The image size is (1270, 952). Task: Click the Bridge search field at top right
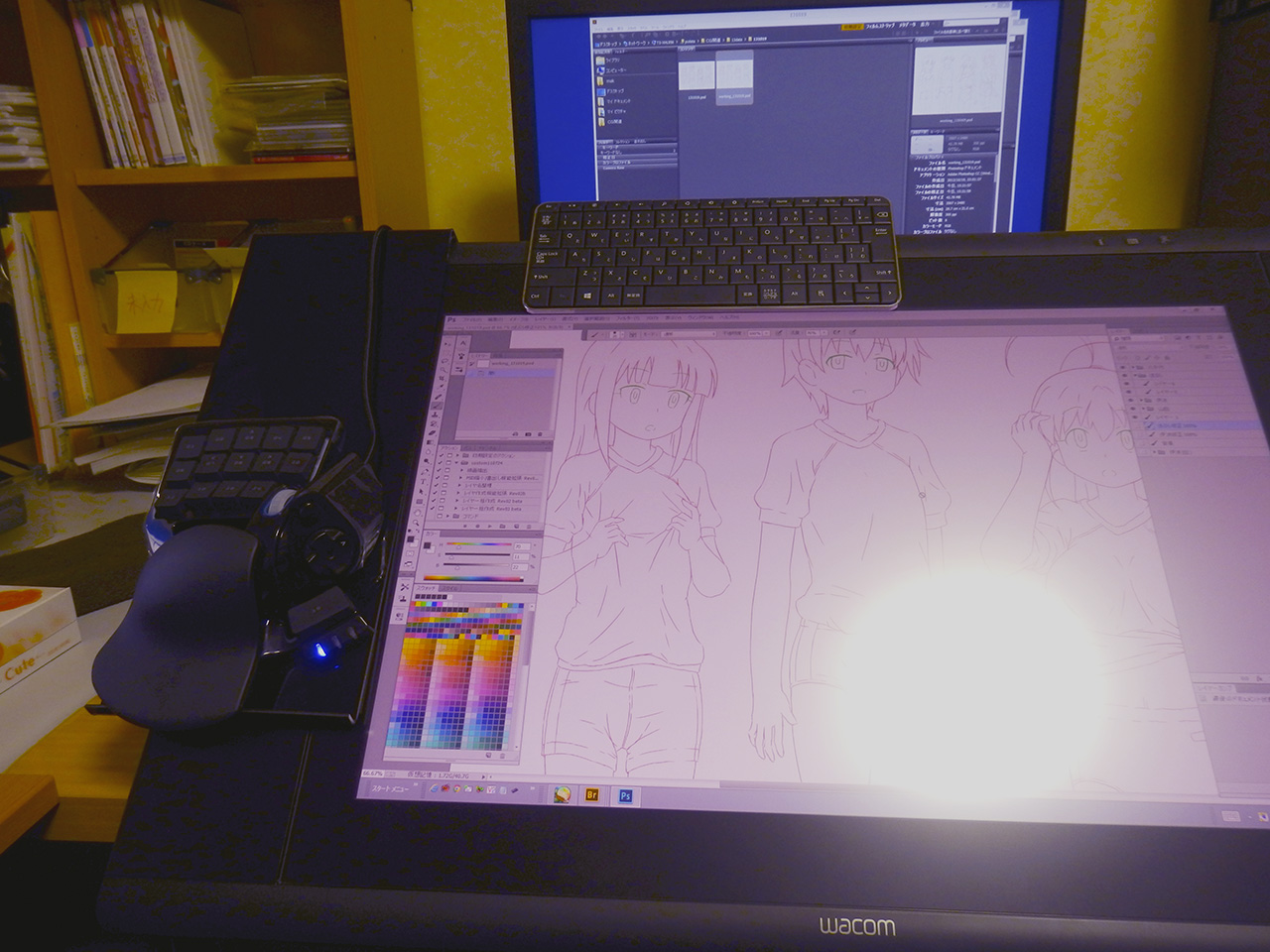tap(970, 23)
